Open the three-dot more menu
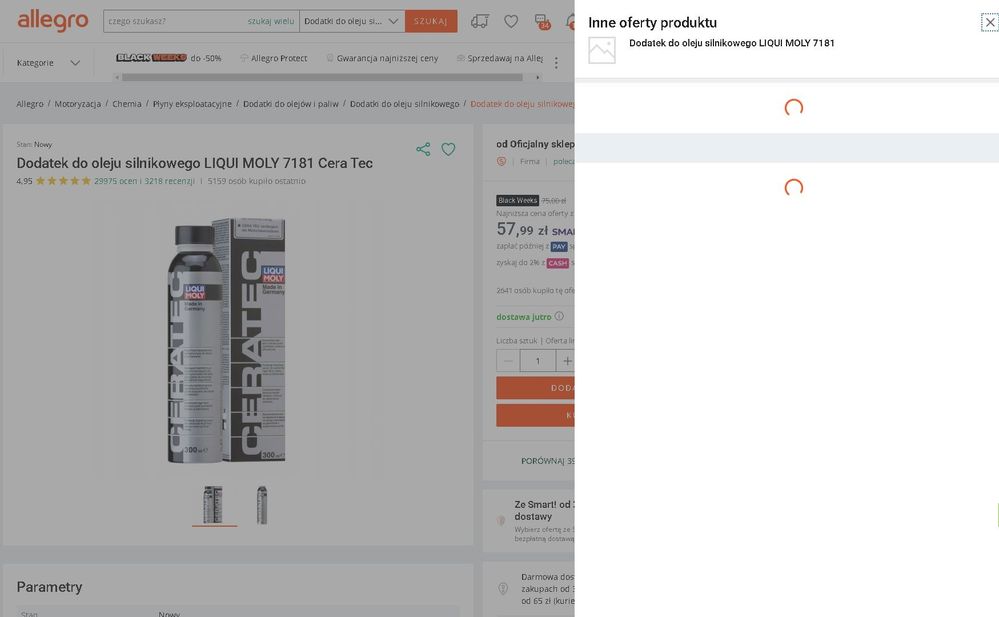Screen dimensions: 999x617 (x=556, y=63)
